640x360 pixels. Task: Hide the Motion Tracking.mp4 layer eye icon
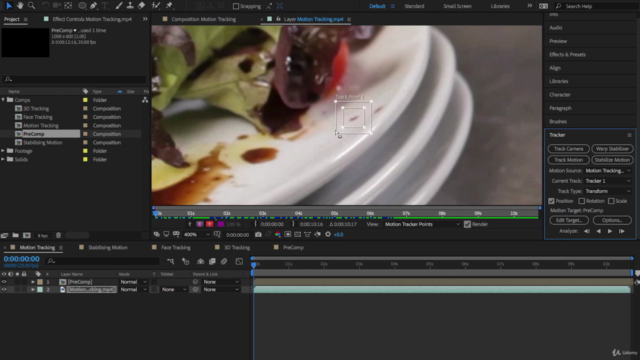coord(4,289)
